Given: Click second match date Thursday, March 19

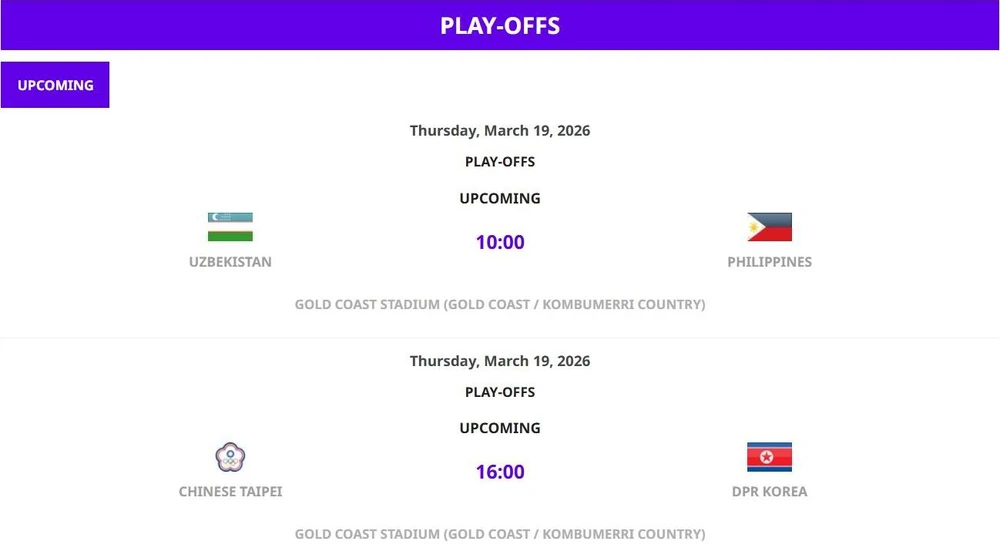Looking at the screenshot, I should [x=500, y=361].
